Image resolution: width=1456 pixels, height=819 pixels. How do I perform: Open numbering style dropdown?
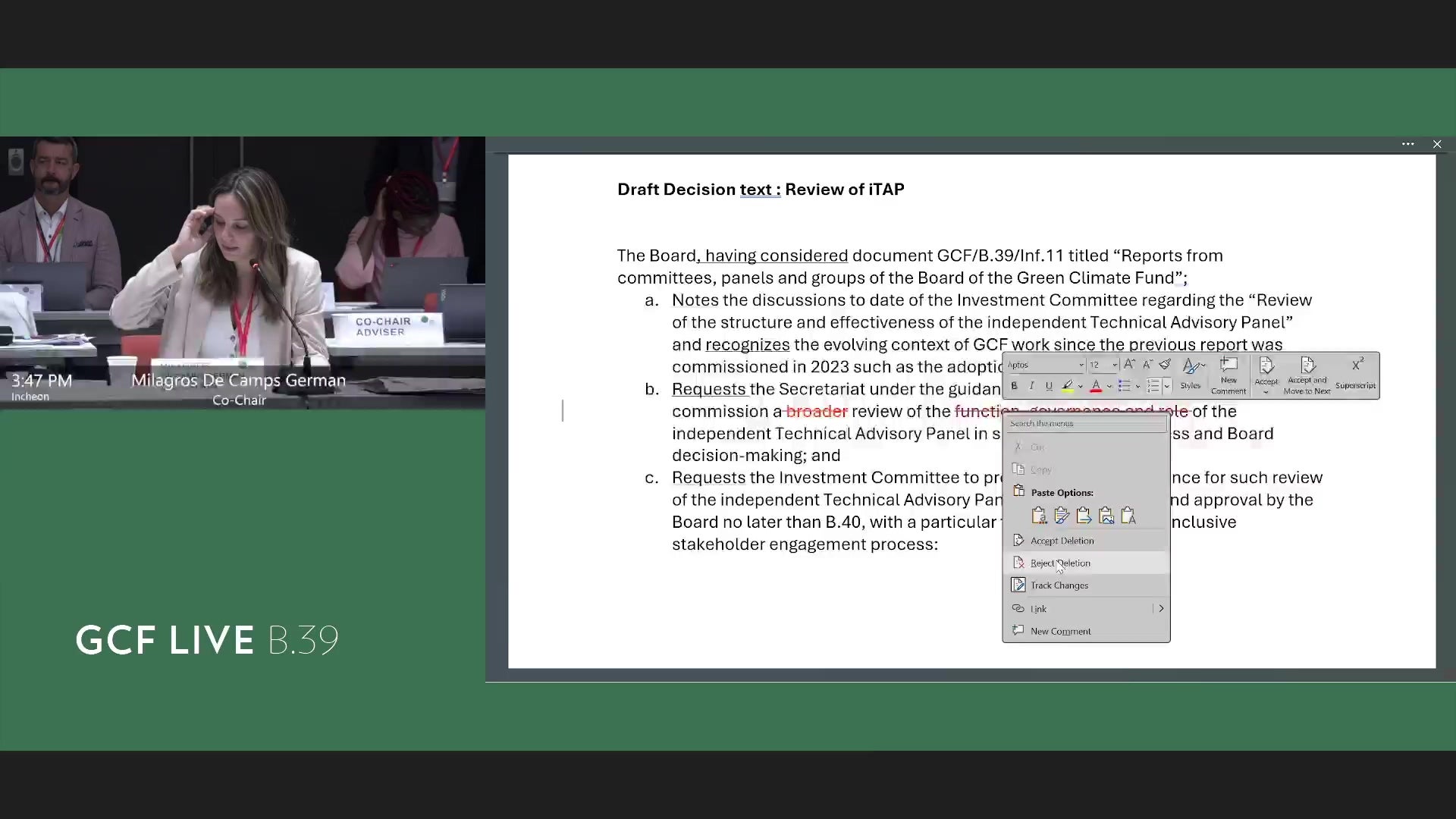(x=1166, y=386)
